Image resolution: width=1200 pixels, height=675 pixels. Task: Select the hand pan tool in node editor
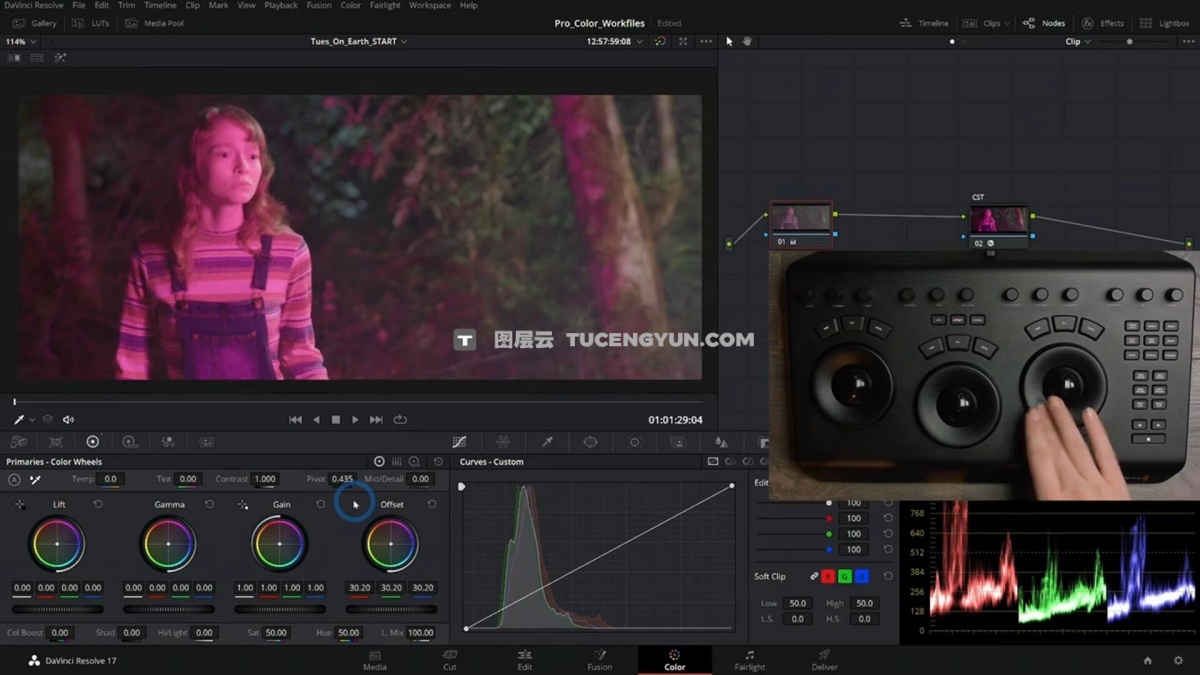tap(747, 42)
